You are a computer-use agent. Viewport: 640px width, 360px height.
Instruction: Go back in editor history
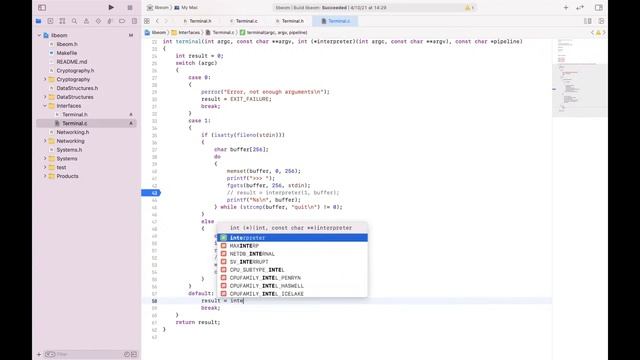158,21
